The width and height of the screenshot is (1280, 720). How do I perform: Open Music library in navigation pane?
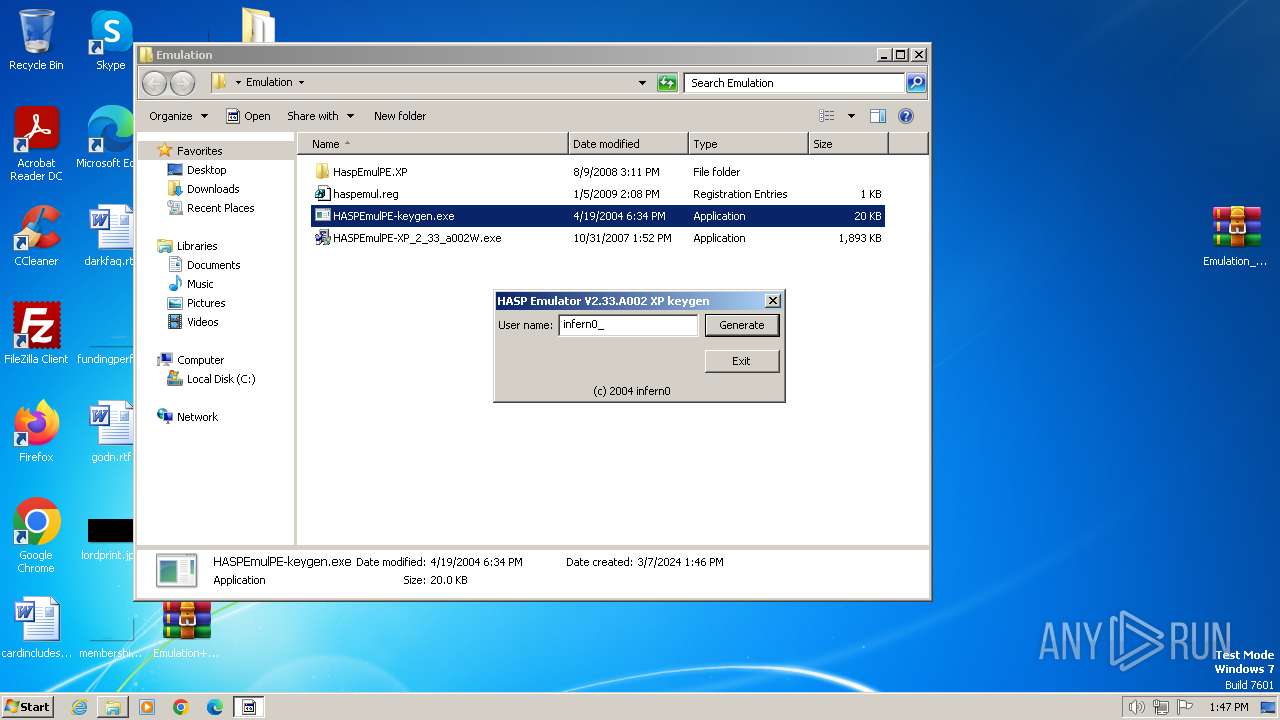200,284
